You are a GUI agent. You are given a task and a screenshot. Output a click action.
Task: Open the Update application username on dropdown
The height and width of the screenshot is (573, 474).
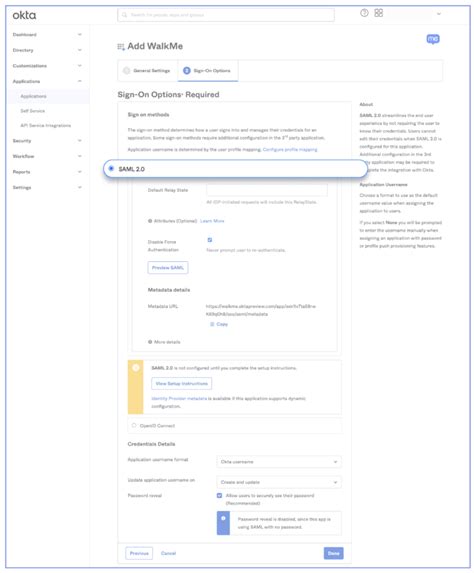[279, 482]
